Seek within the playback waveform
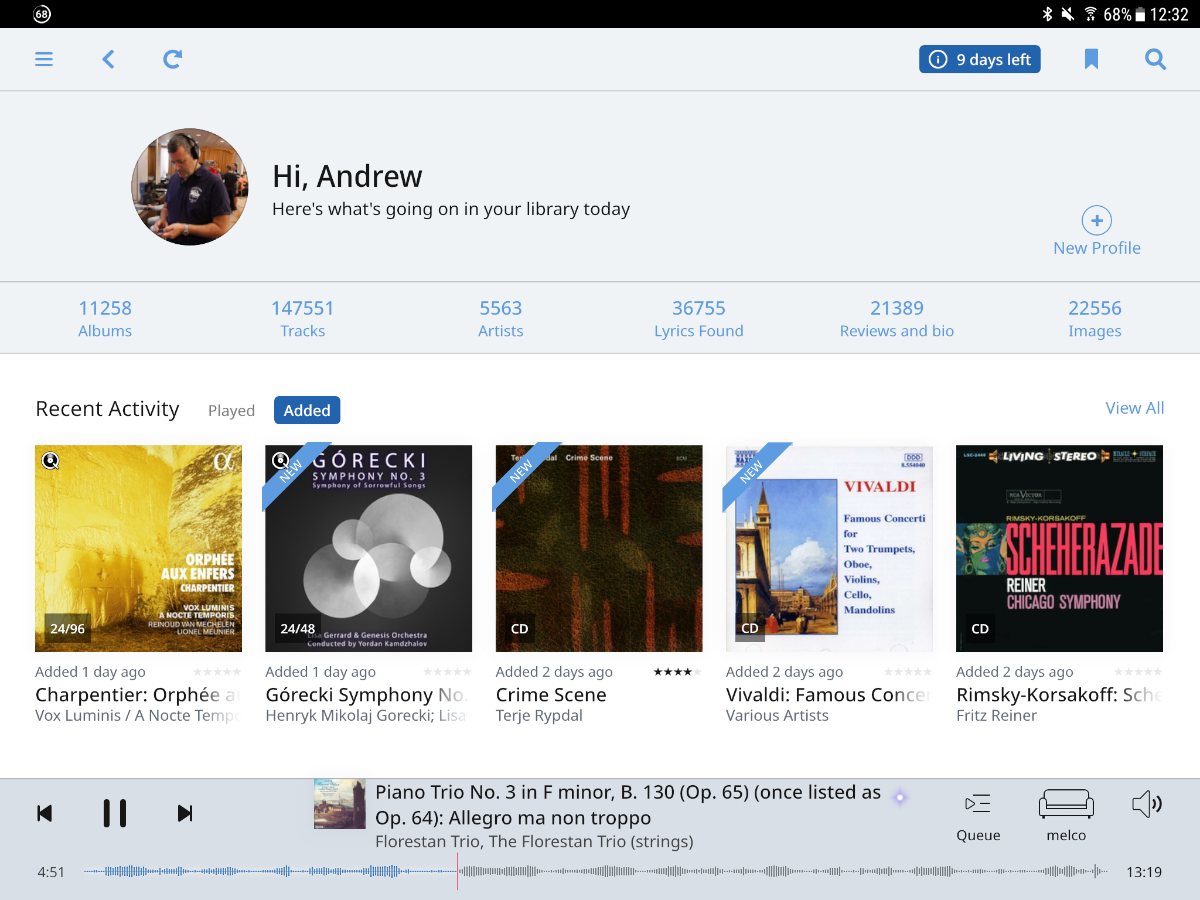This screenshot has width=1200, height=900. click(x=600, y=871)
